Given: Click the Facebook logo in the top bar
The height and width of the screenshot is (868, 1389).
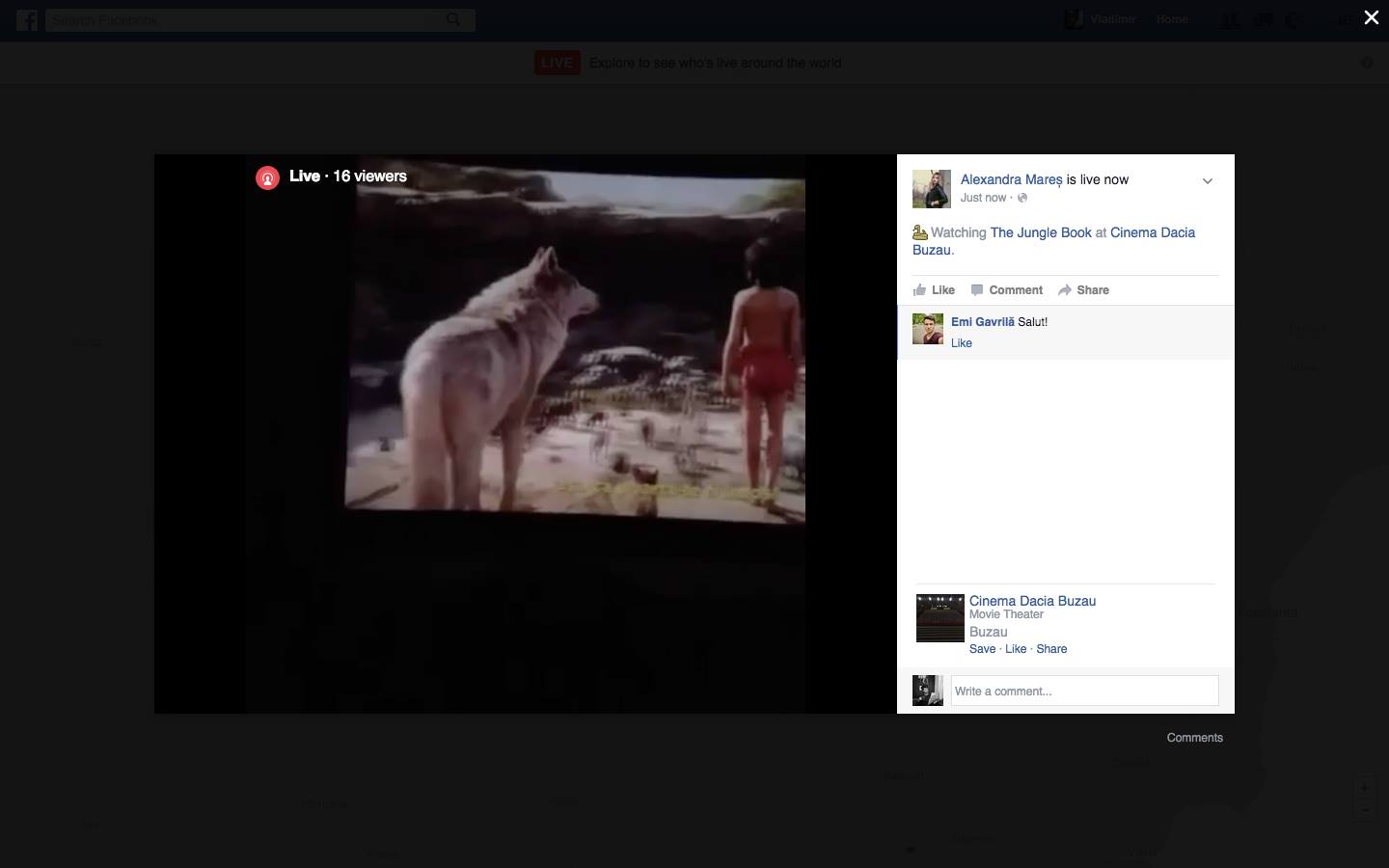Looking at the screenshot, I should [x=27, y=19].
